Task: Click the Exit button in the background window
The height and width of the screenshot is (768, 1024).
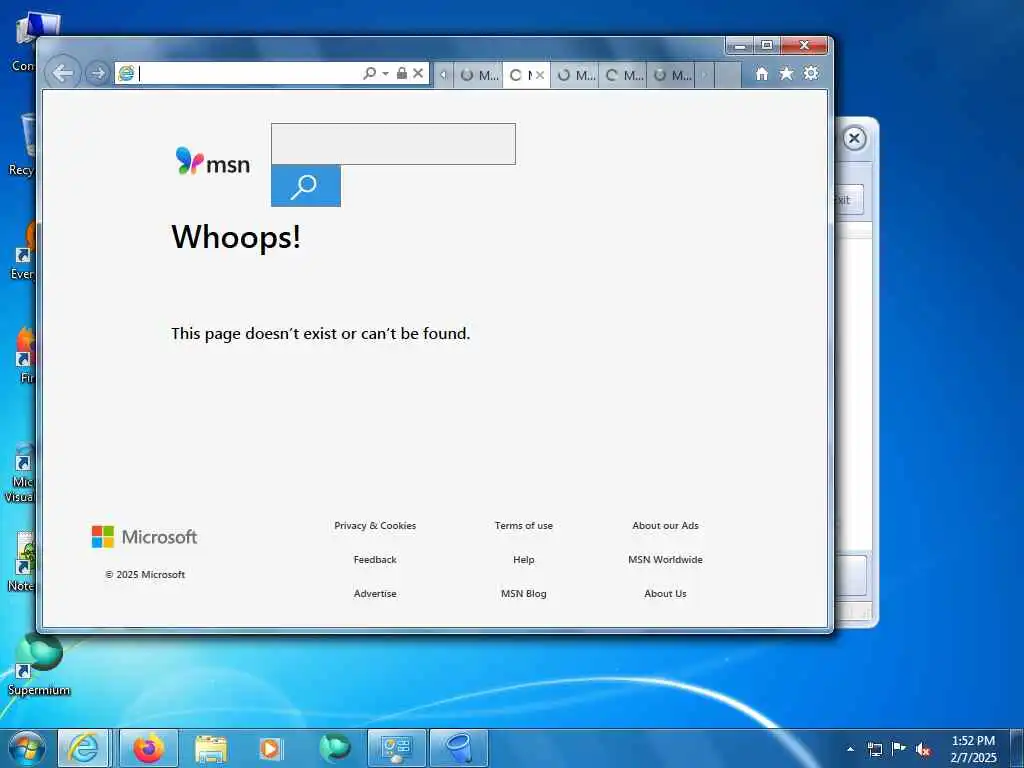Action: tap(849, 200)
